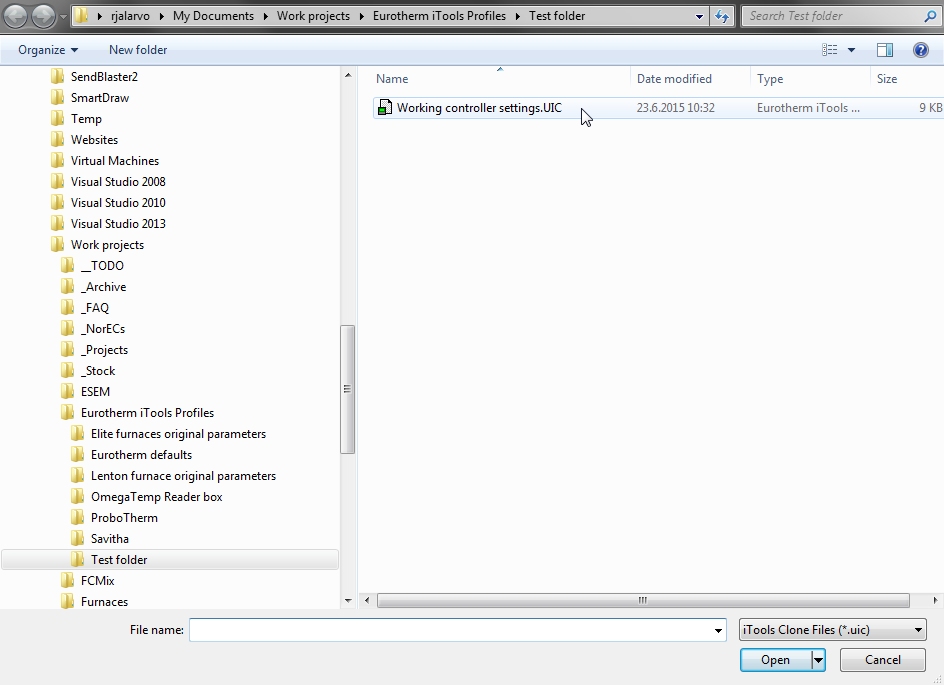This screenshot has width=944, height=685.
Task: Click the folder tree scroll down arrow
Action: (x=348, y=600)
